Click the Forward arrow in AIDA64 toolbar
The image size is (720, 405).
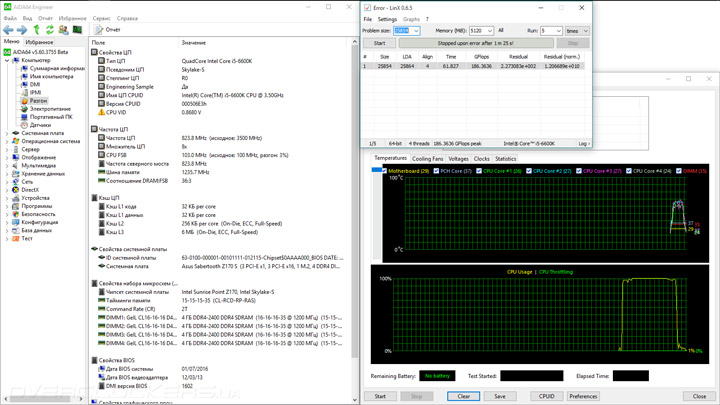pyautogui.click(x=21, y=30)
